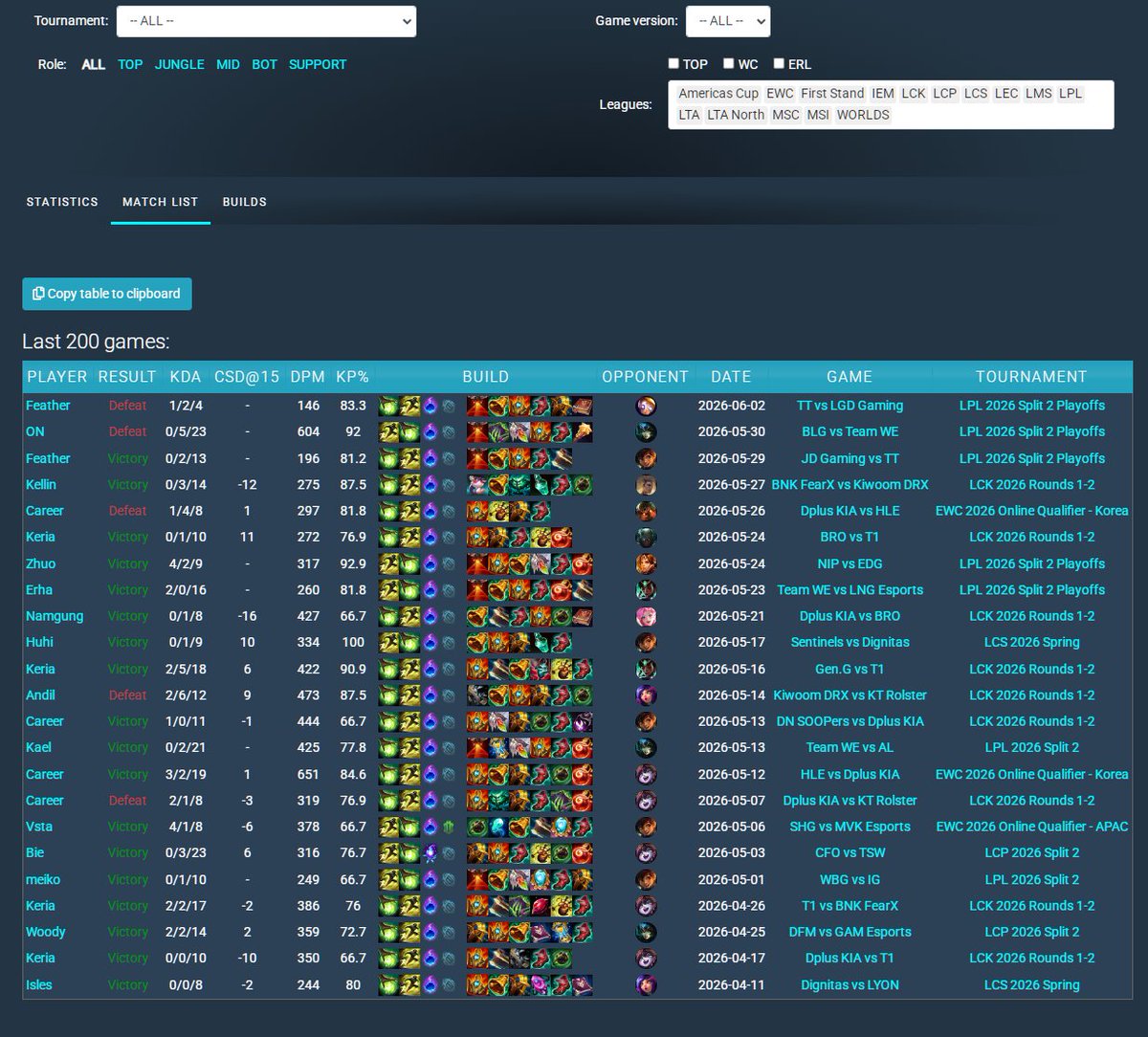The width and height of the screenshot is (1148, 1037).
Task: Open the Tournament dropdown
Action: click(x=266, y=21)
